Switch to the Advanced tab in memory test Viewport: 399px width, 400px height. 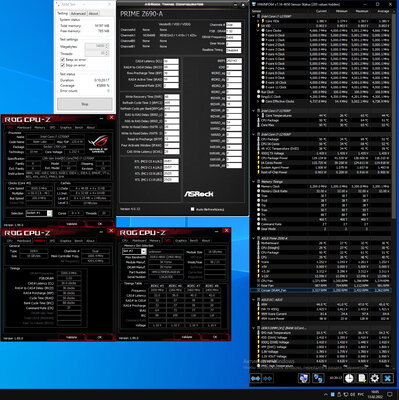coord(78,13)
